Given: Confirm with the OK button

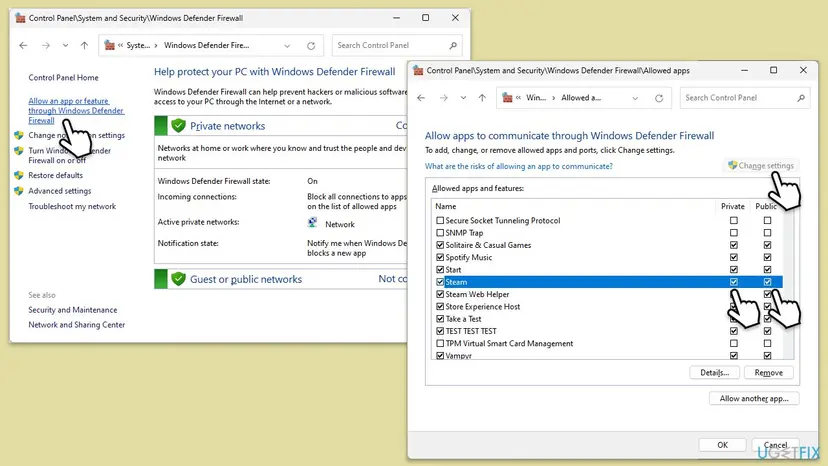Looking at the screenshot, I should pos(722,445).
